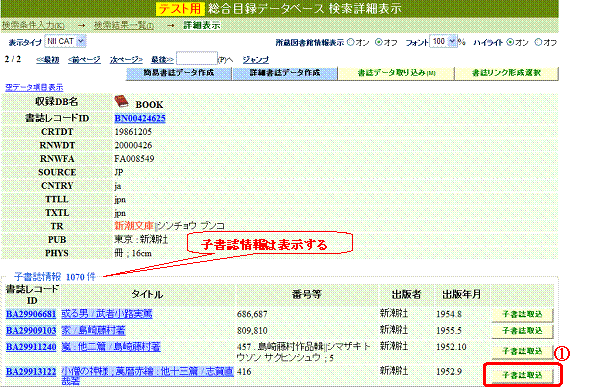
Task: Select the CRTDT value 19861205
Action: [133, 132]
